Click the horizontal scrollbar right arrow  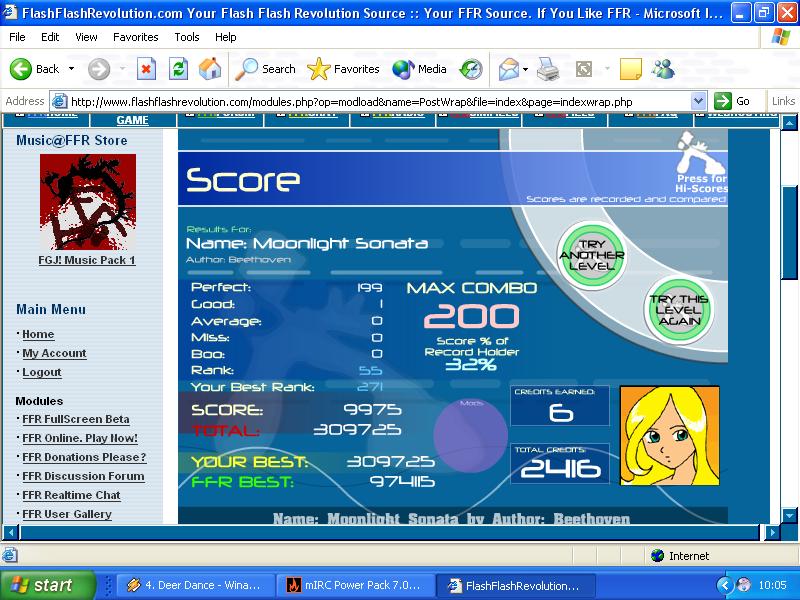(772, 533)
